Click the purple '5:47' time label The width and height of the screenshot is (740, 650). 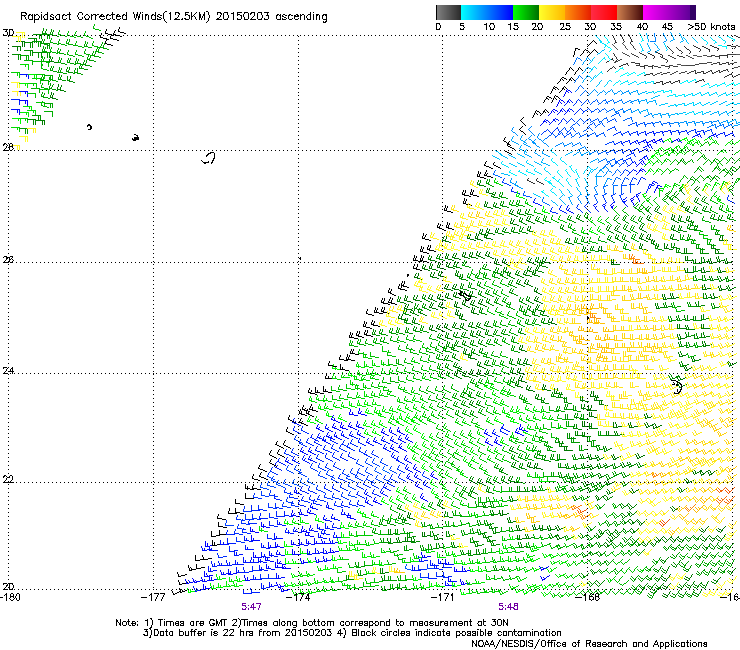pos(251,607)
